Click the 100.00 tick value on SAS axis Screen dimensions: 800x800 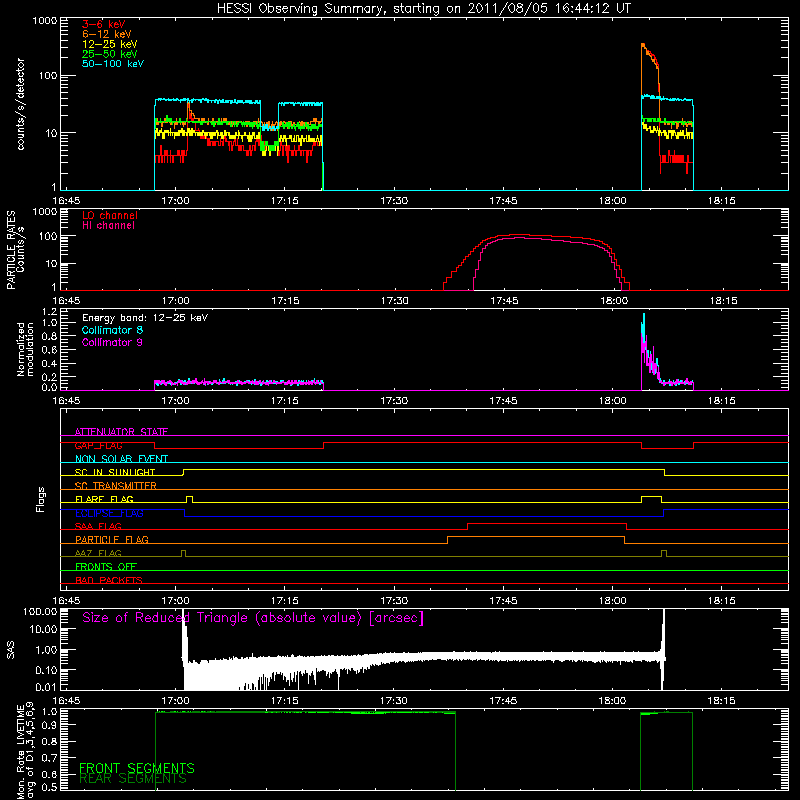pos(40,611)
